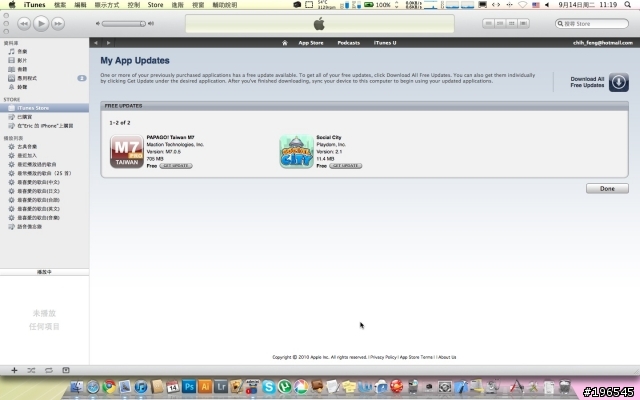Open Picasa from the dock
640x400 pixels.
(301, 387)
